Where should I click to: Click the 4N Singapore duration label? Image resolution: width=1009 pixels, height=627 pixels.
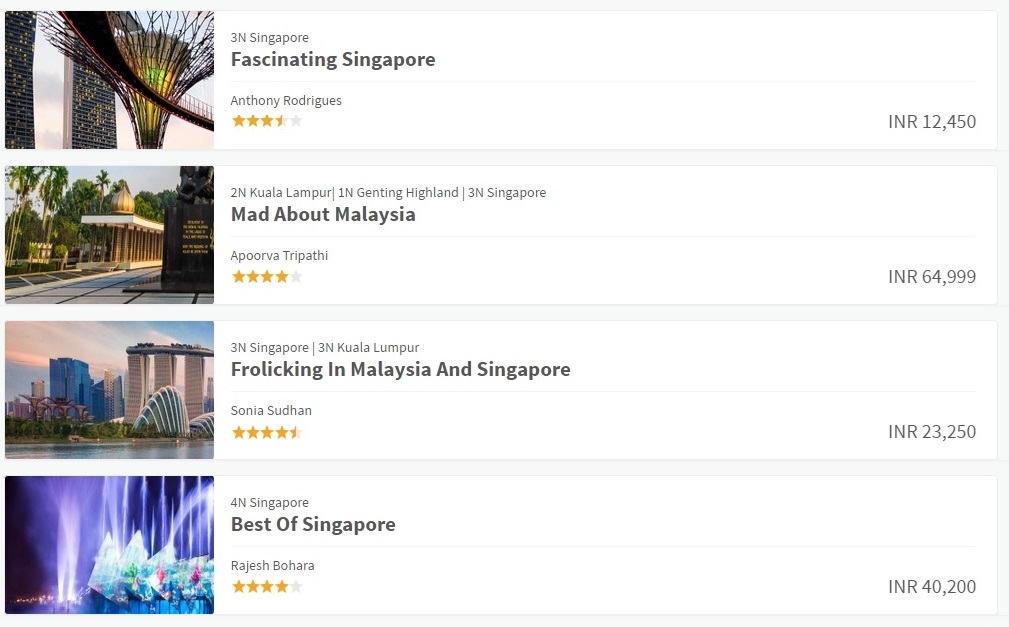(270, 503)
